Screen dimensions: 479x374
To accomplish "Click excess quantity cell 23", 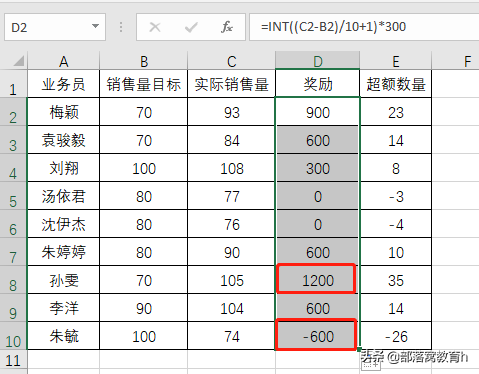I will 396,112.
